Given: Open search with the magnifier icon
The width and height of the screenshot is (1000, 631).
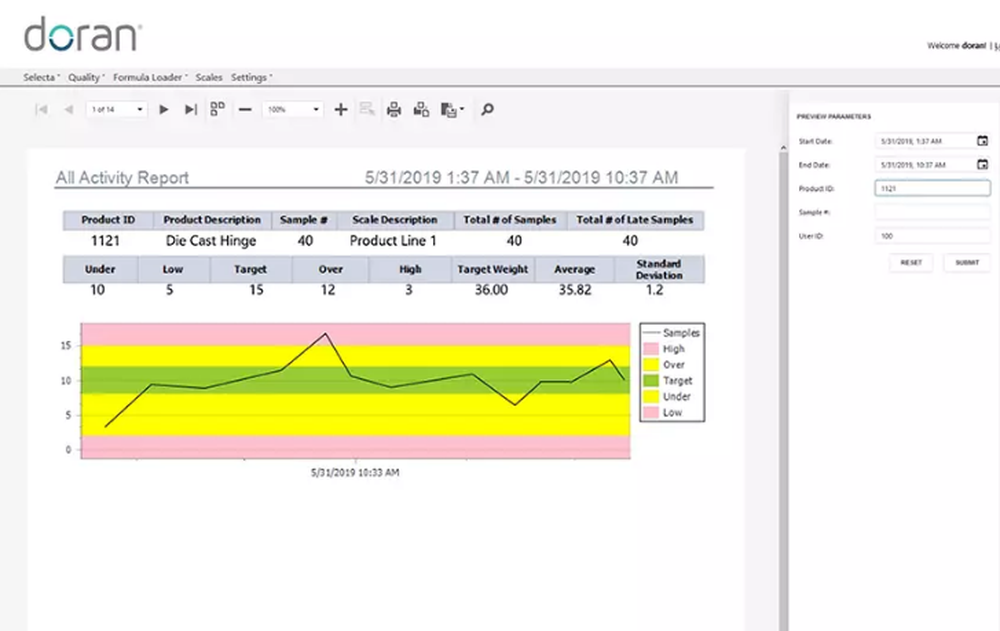Looking at the screenshot, I should point(487,110).
